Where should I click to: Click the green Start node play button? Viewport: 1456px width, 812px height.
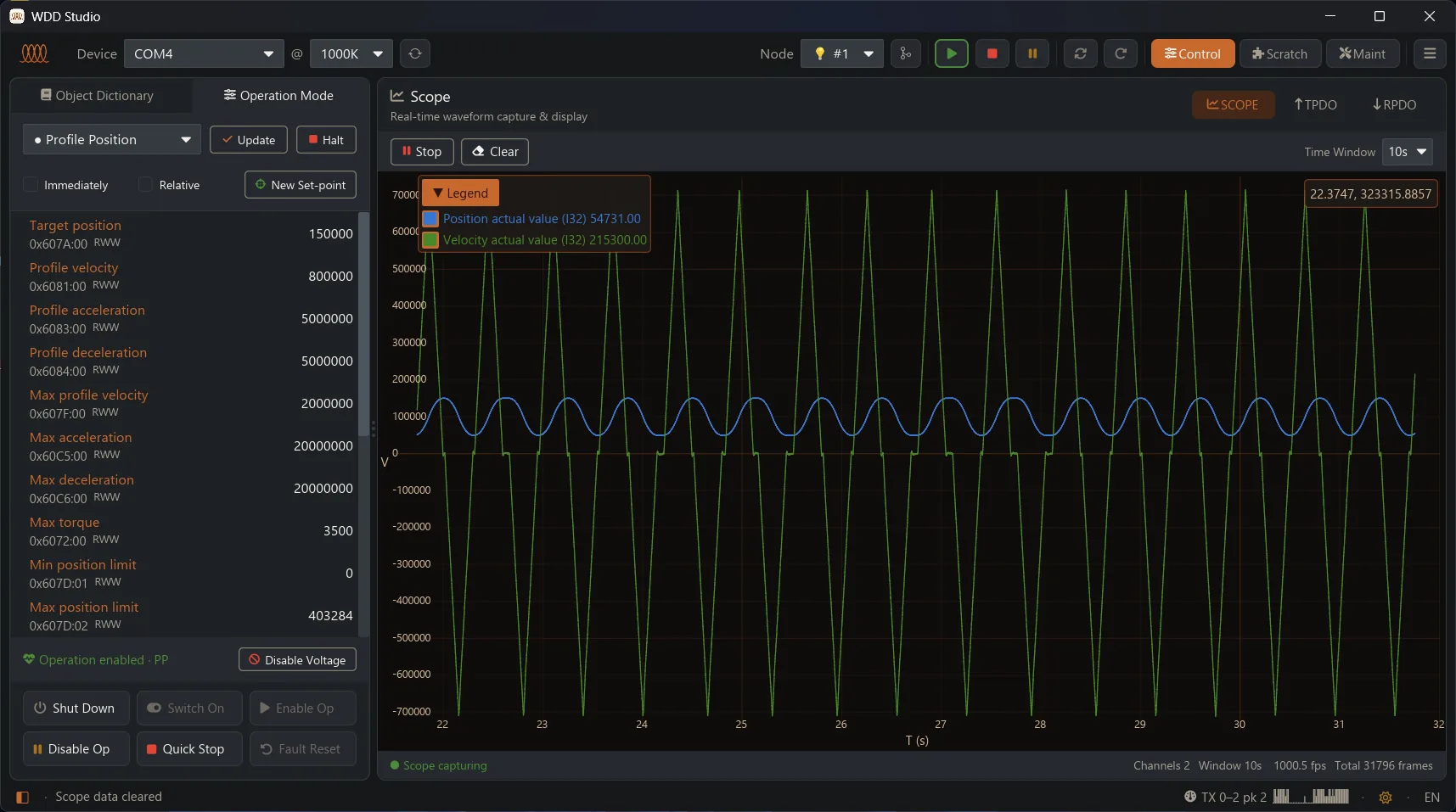(x=952, y=53)
